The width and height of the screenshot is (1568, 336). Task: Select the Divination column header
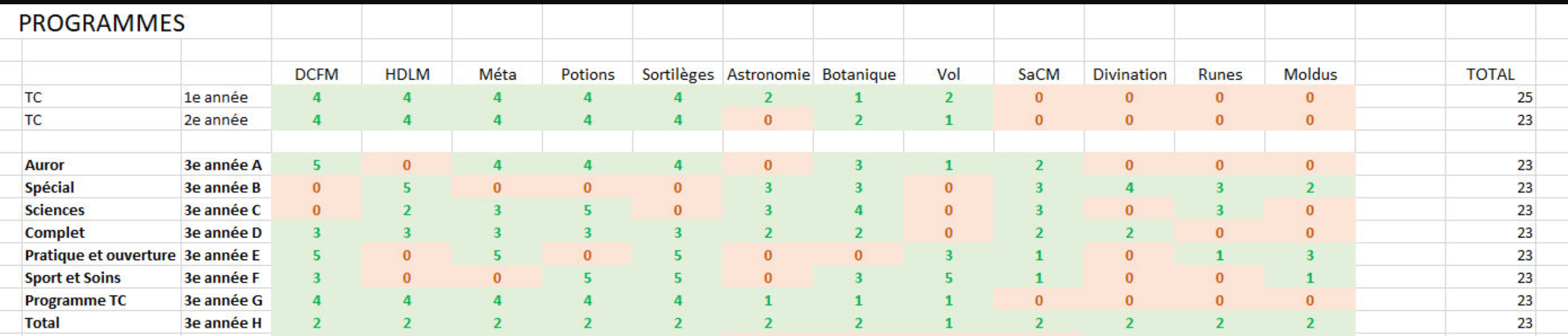[x=1129, y=75]
